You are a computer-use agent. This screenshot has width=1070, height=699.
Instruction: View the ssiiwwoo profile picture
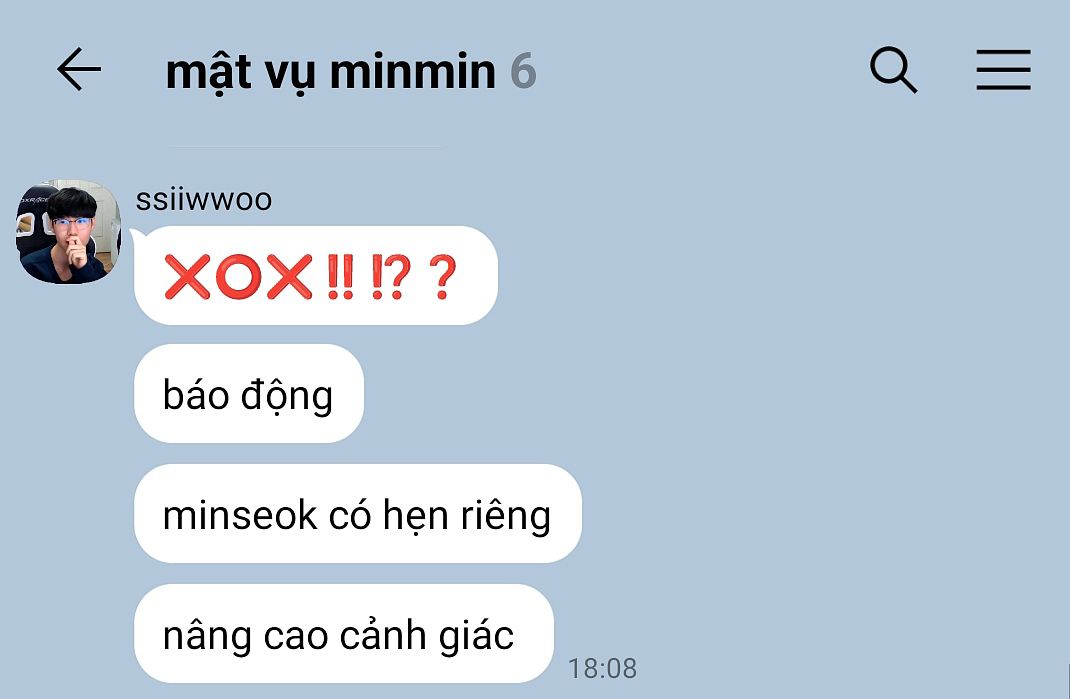coord(68,231)
